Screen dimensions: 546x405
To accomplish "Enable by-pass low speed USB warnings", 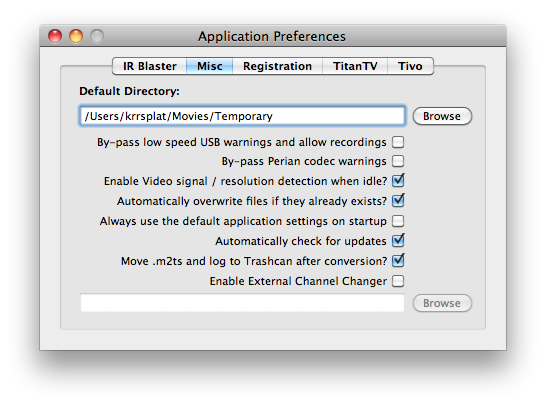I will click(x=398, y=142).
